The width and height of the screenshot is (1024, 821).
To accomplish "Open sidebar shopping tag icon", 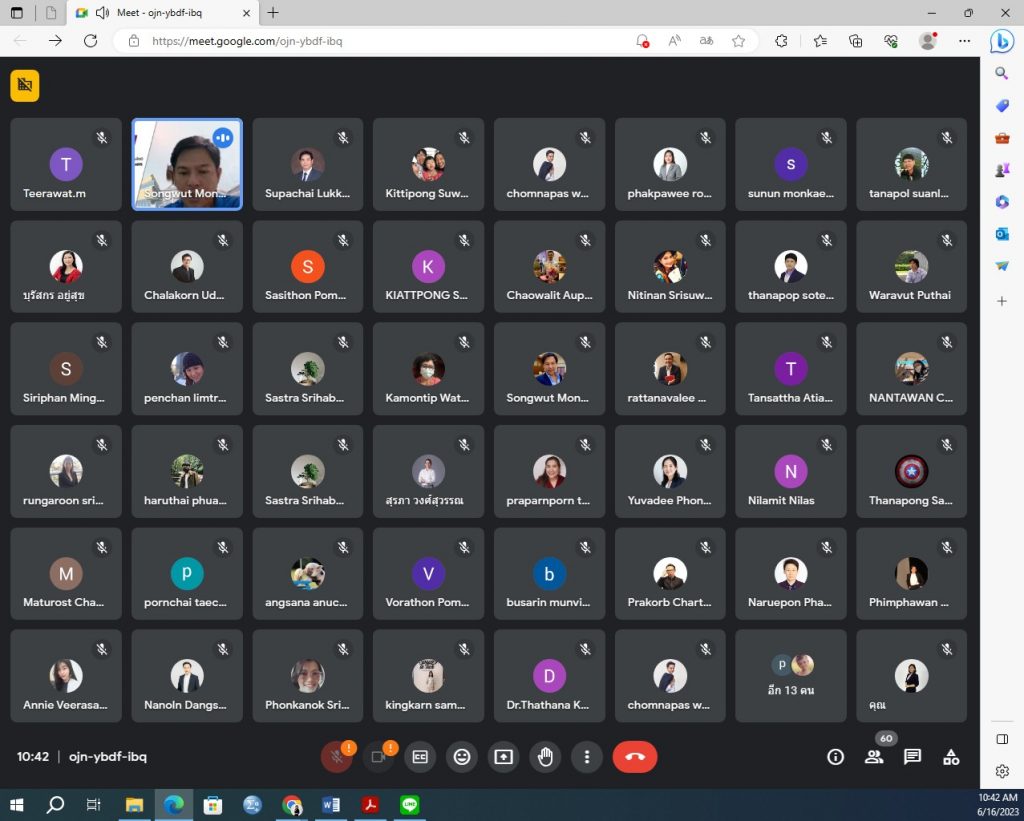I will [x=1002, y=106].
